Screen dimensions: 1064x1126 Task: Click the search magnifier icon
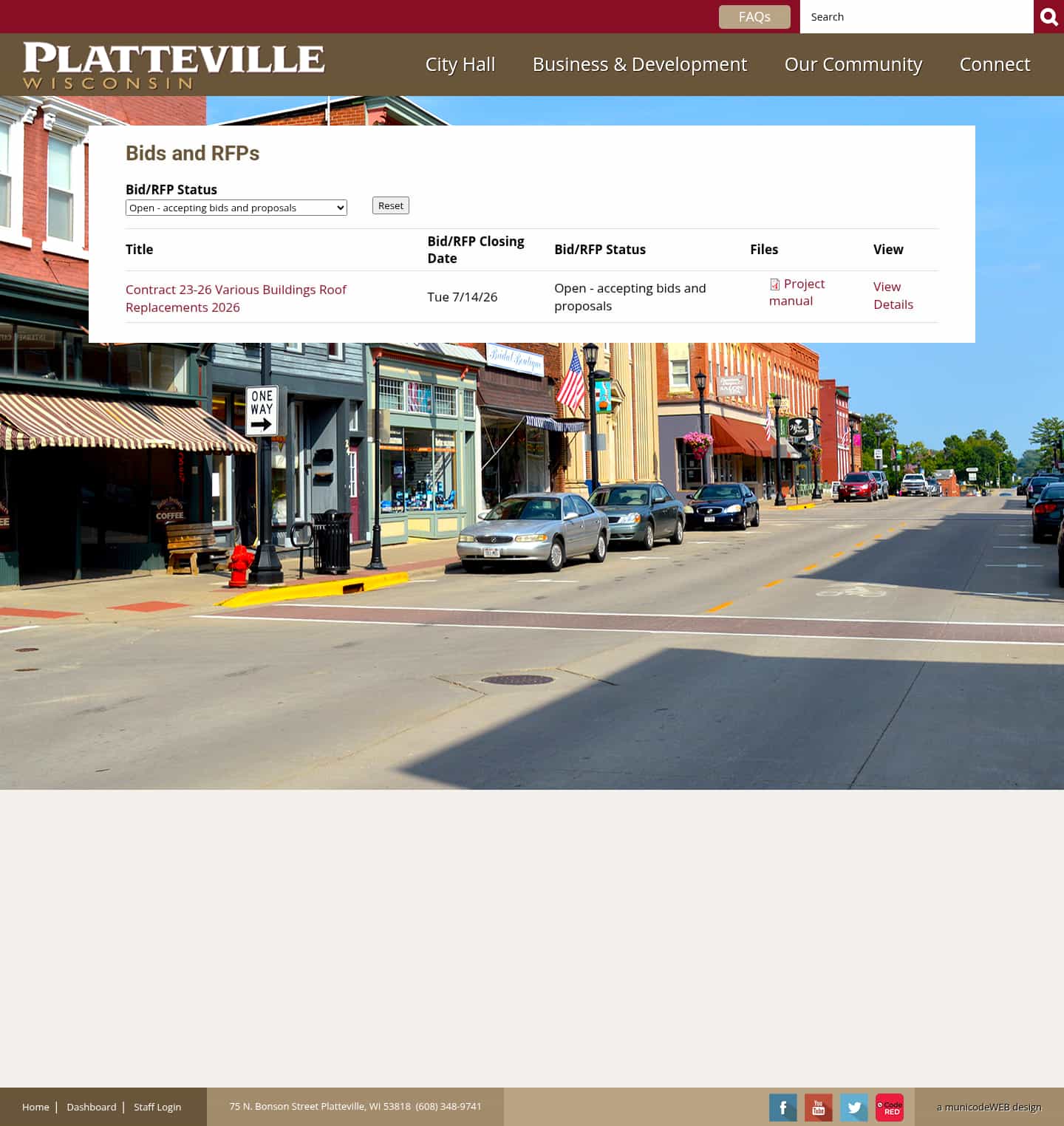1048,16
